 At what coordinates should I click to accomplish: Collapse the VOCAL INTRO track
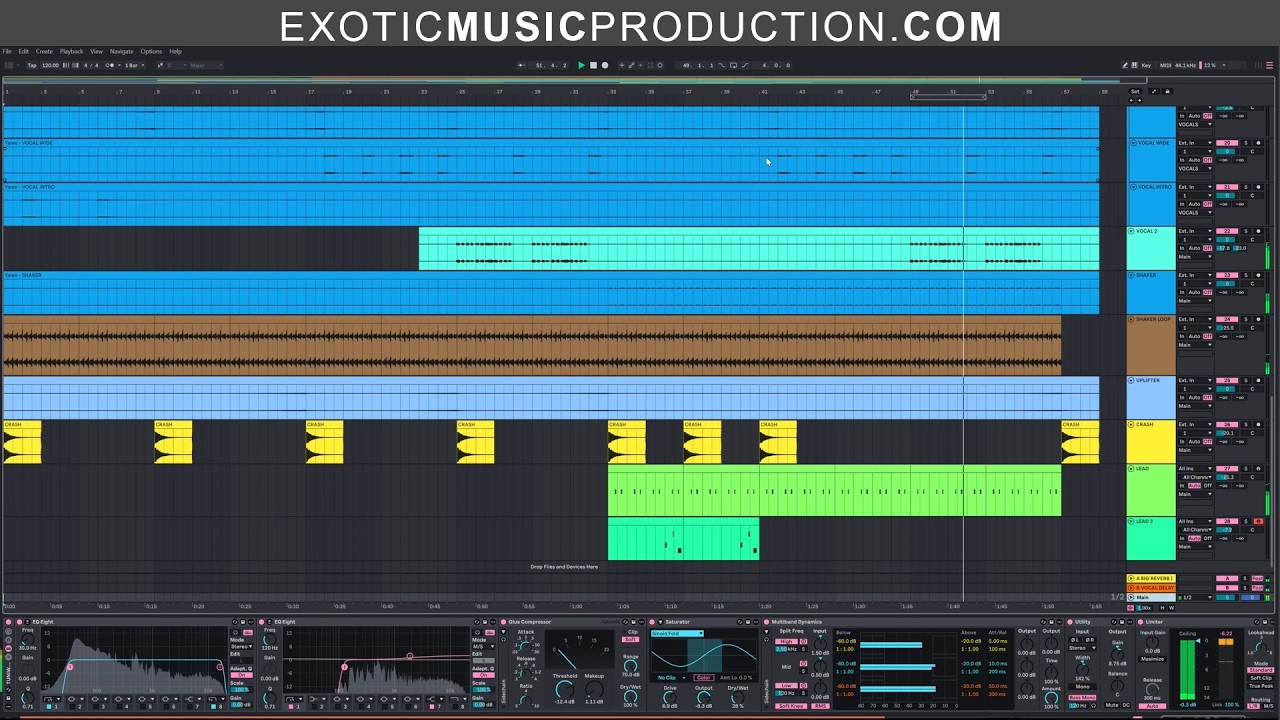click(1133, 187)
